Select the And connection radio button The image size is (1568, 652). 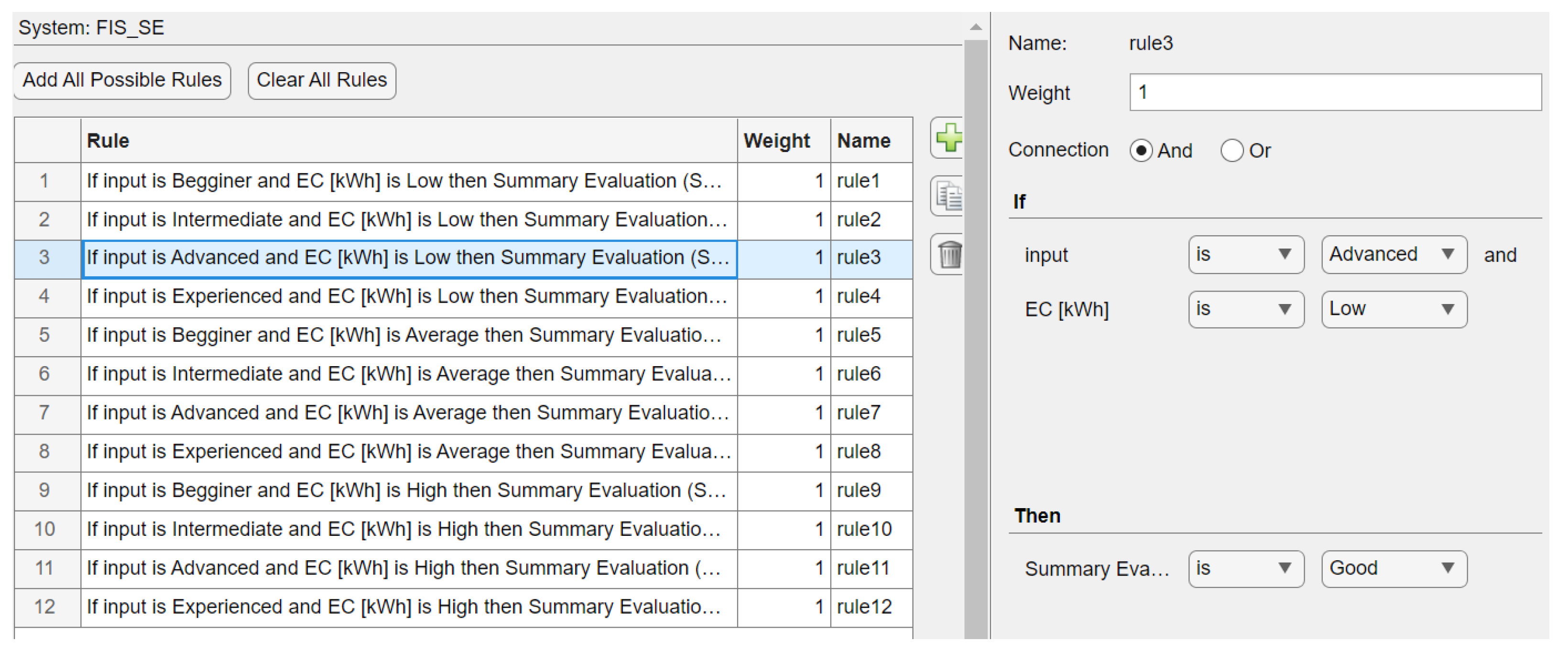tap(1141, 151)
